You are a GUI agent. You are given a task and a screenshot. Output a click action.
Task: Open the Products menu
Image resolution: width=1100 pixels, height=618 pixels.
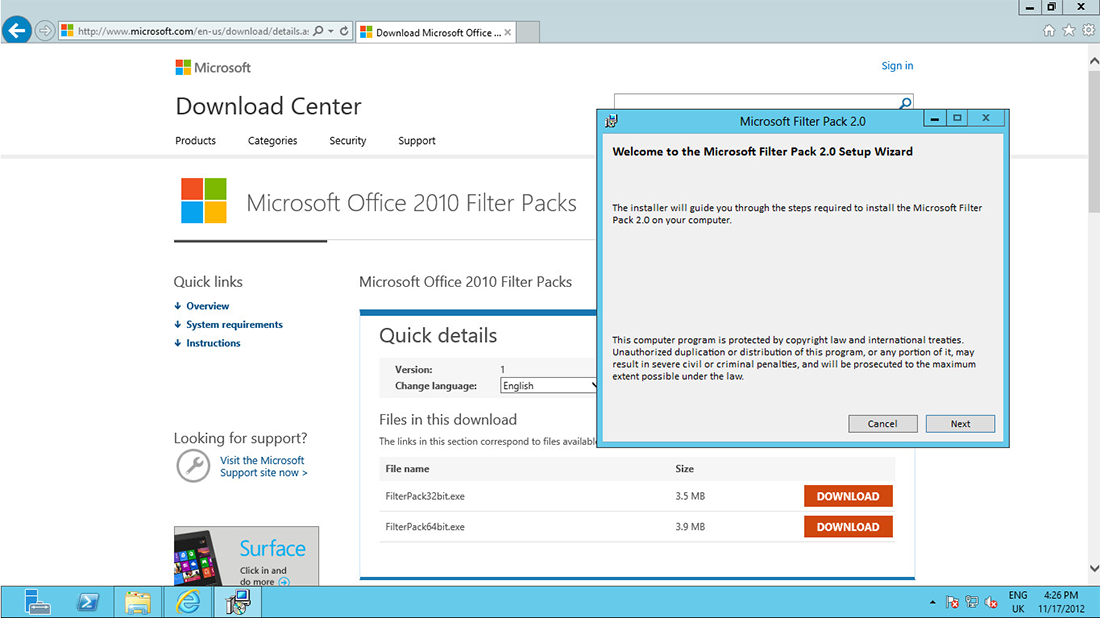pyautogui.click(x=196, y=140)
